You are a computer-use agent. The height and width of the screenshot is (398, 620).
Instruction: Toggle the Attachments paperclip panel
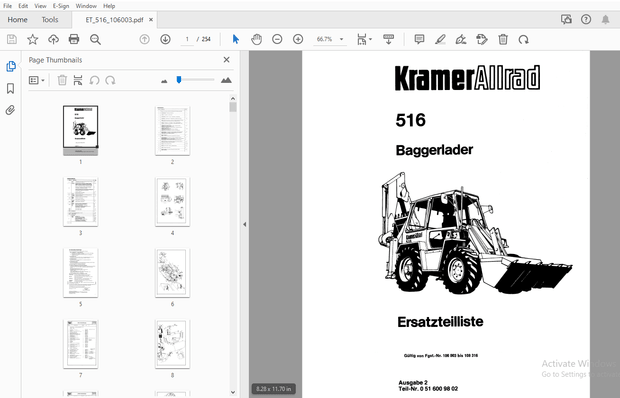coord(11,110)
